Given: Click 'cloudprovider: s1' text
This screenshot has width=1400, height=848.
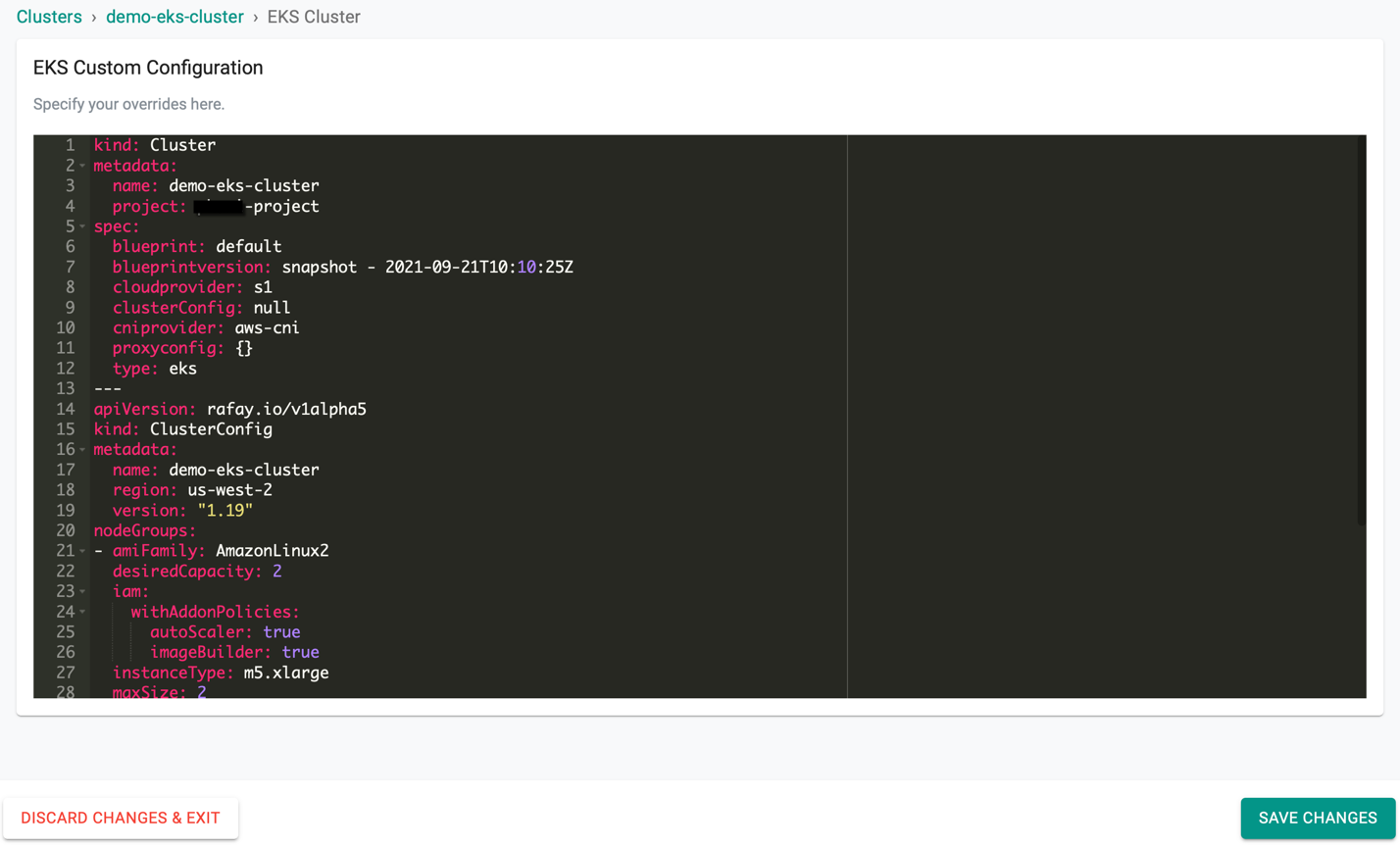Looking at the screenshot, I should [x=192, y=287].
